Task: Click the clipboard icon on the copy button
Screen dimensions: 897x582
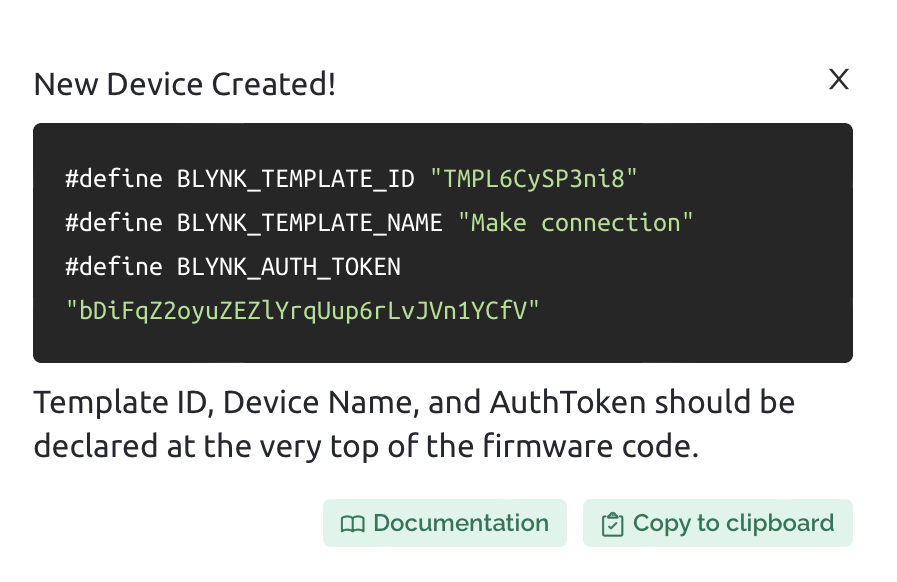Action: pos(611,524)
